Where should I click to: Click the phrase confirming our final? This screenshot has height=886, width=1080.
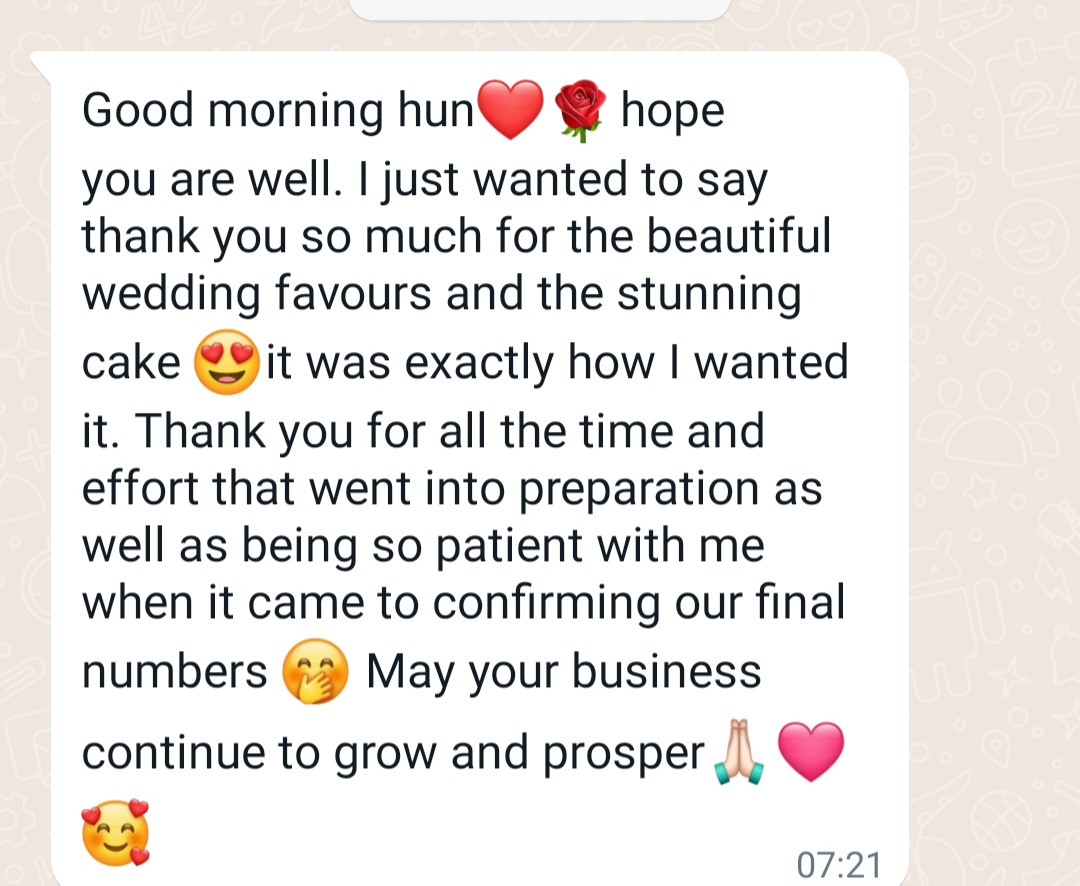tap(638, 604)
